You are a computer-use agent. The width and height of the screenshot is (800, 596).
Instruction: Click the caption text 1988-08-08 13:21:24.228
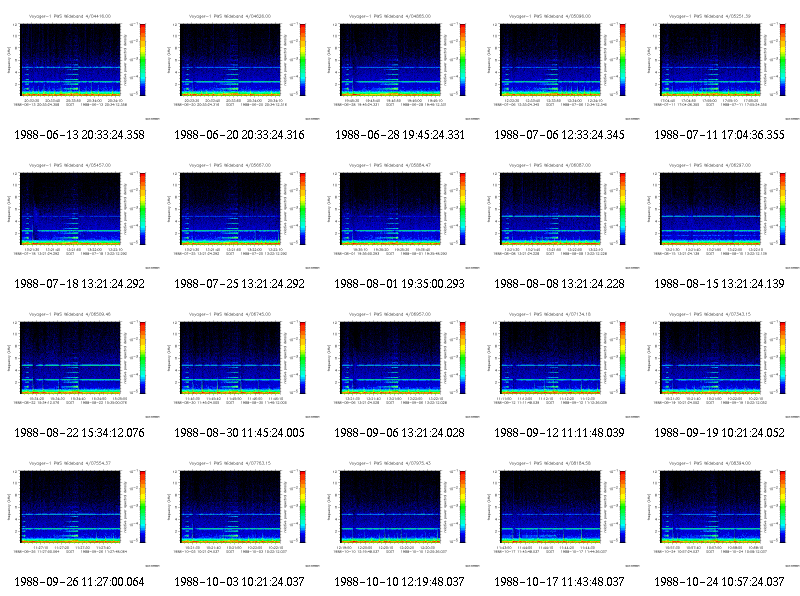(x=559, y=284)
